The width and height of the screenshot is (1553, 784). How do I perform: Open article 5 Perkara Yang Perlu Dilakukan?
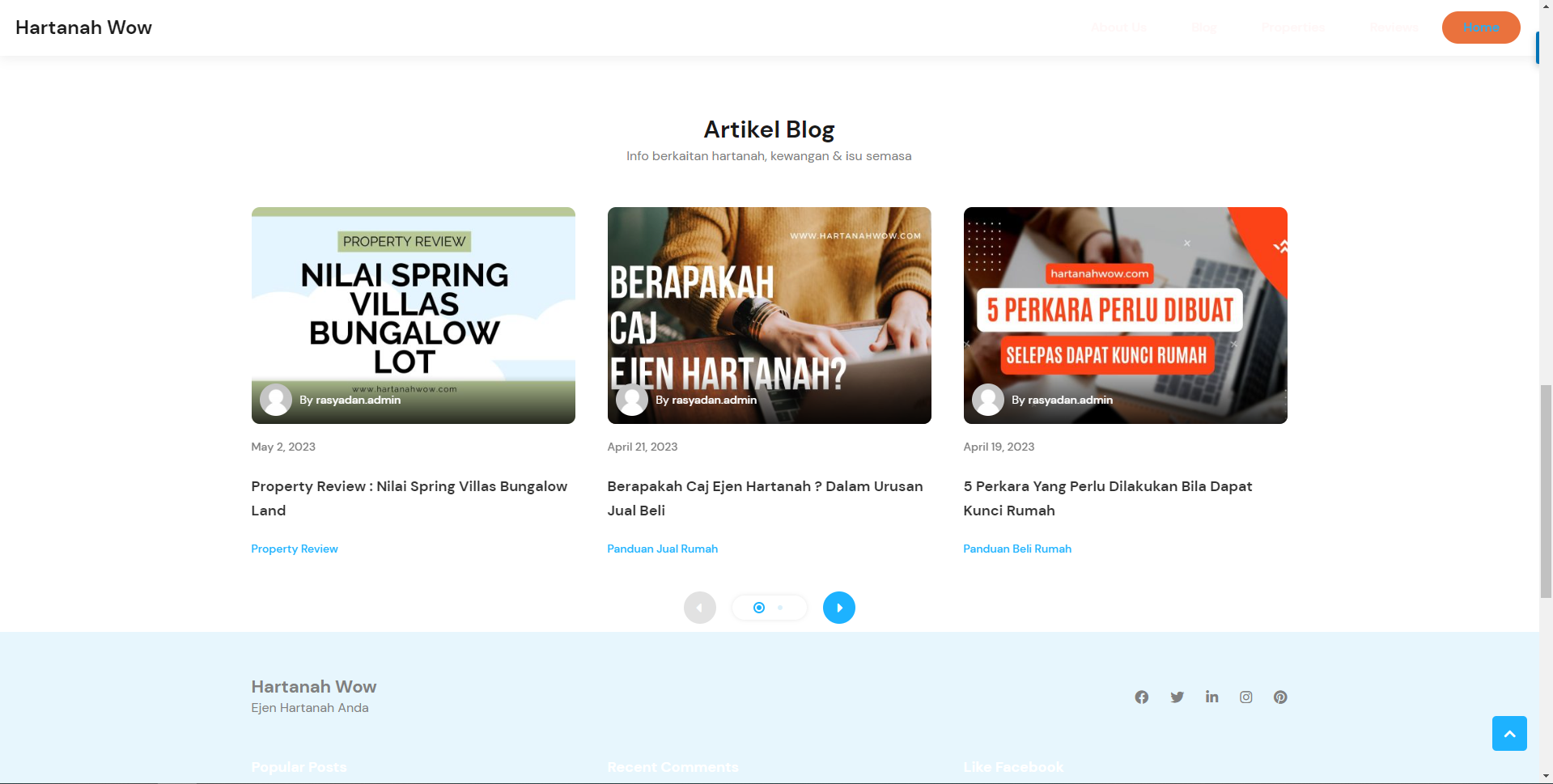[x=1108, y=498]
